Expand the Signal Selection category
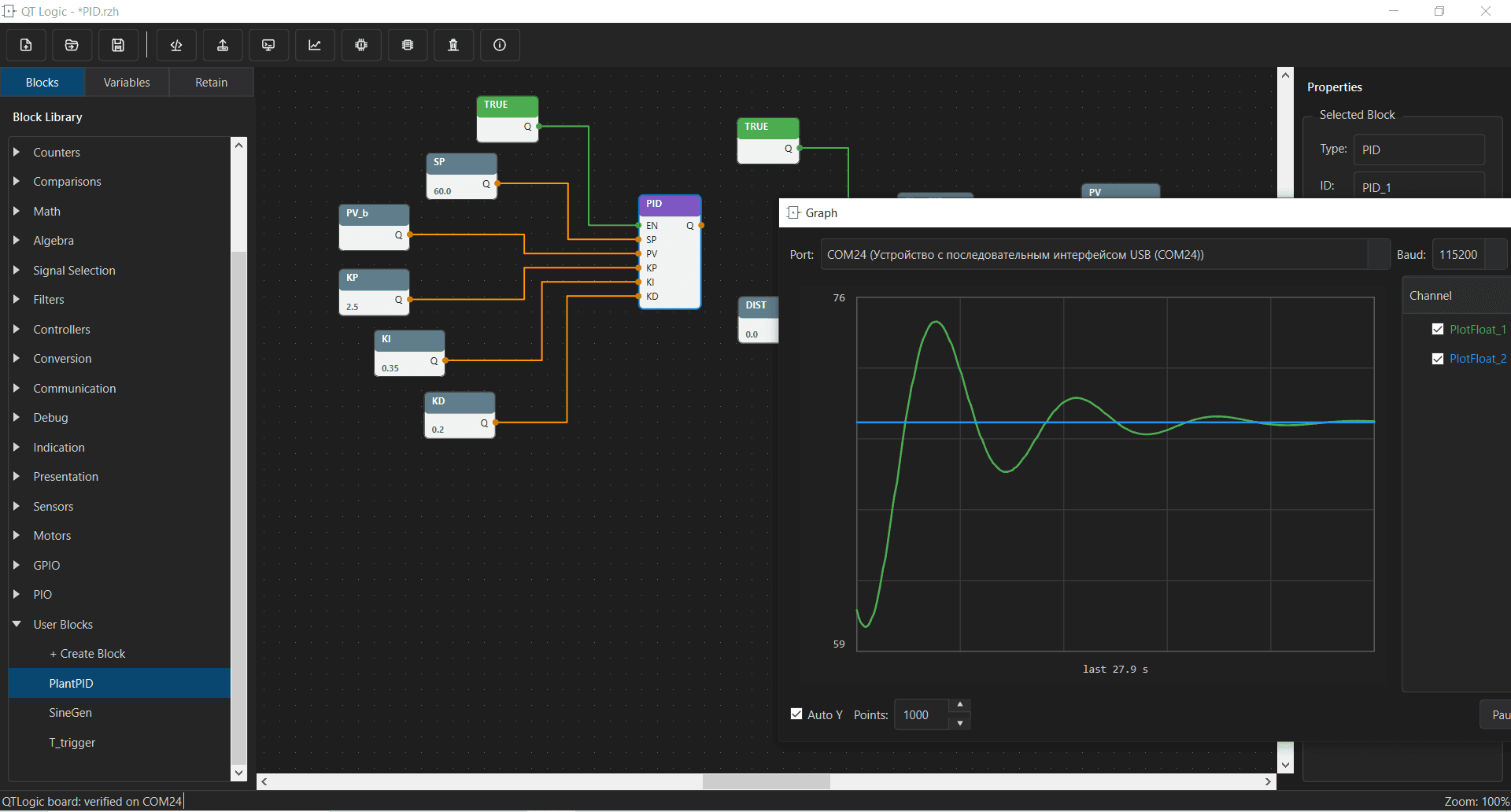This screenshot has height=812, width=1511. pyautogui.click(x=17, y=270)
